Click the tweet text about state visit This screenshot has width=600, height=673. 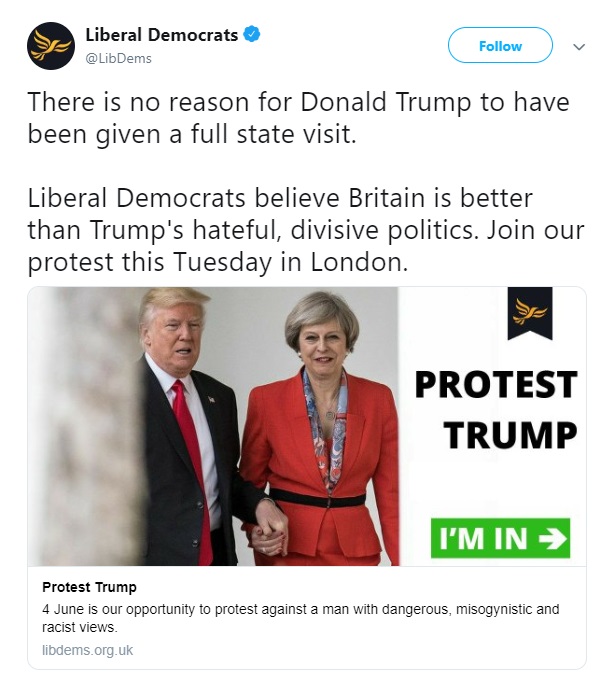tap(298, 118)
